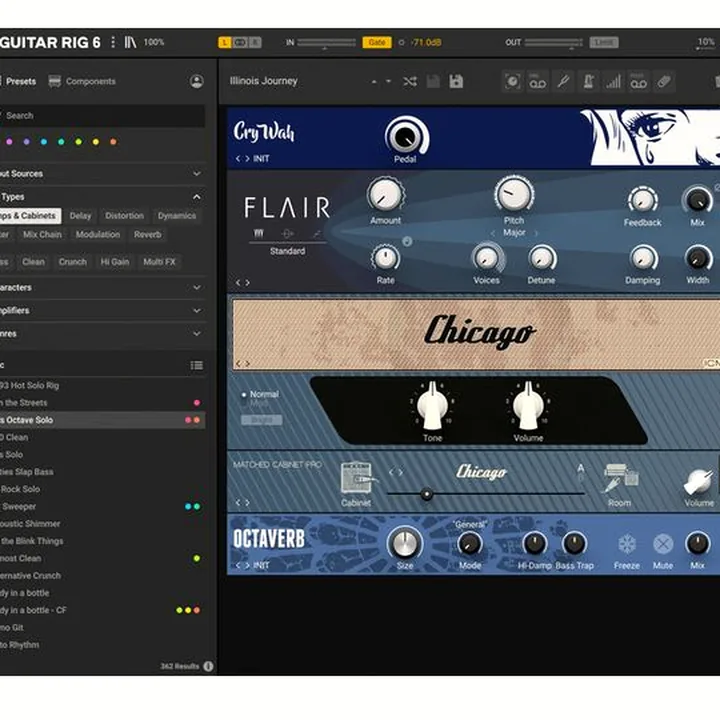Click the Room icon in Matched Cabinet Pro
The height and width of the screenshot is (720, 720).
pos(620,478)
